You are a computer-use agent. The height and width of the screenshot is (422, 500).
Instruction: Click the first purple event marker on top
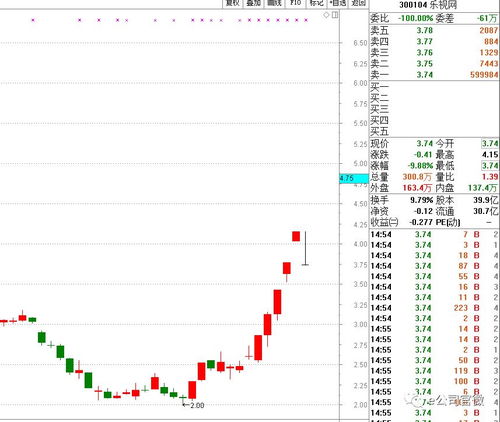click(33, 20)
